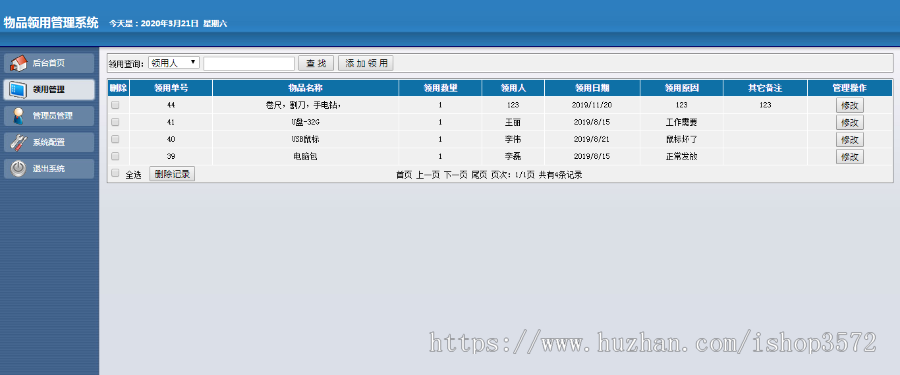Image resolution: width=900 pixels, height=375 pixels.
Task: Open 后台首页 in the sidebar
Action: (x=49, y=63)
